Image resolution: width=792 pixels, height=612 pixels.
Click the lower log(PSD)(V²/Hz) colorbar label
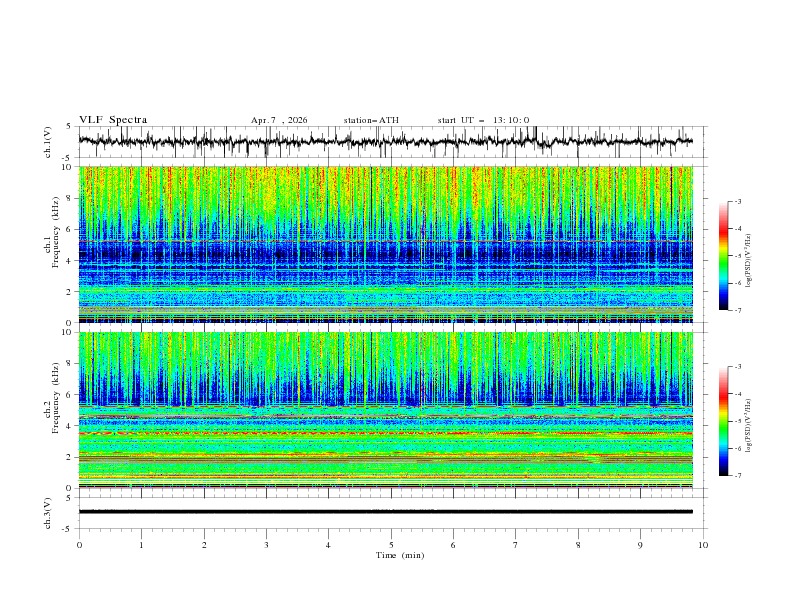click(x=749, y=425)
